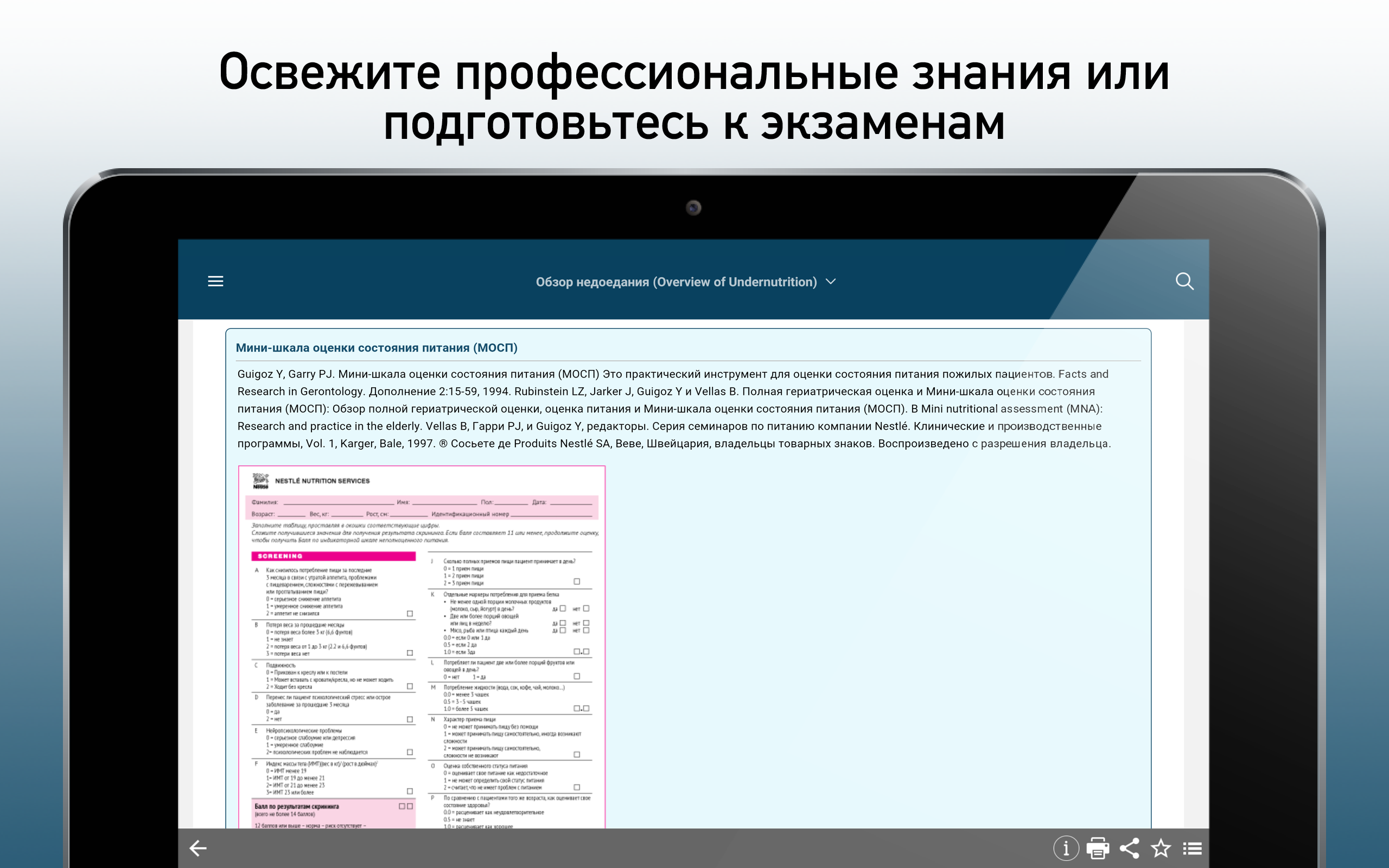Image resolution: width=1389 pixels, height=868 pixels.
Task: Print the article with the printer icon
Action: [x=1098, y=848]
